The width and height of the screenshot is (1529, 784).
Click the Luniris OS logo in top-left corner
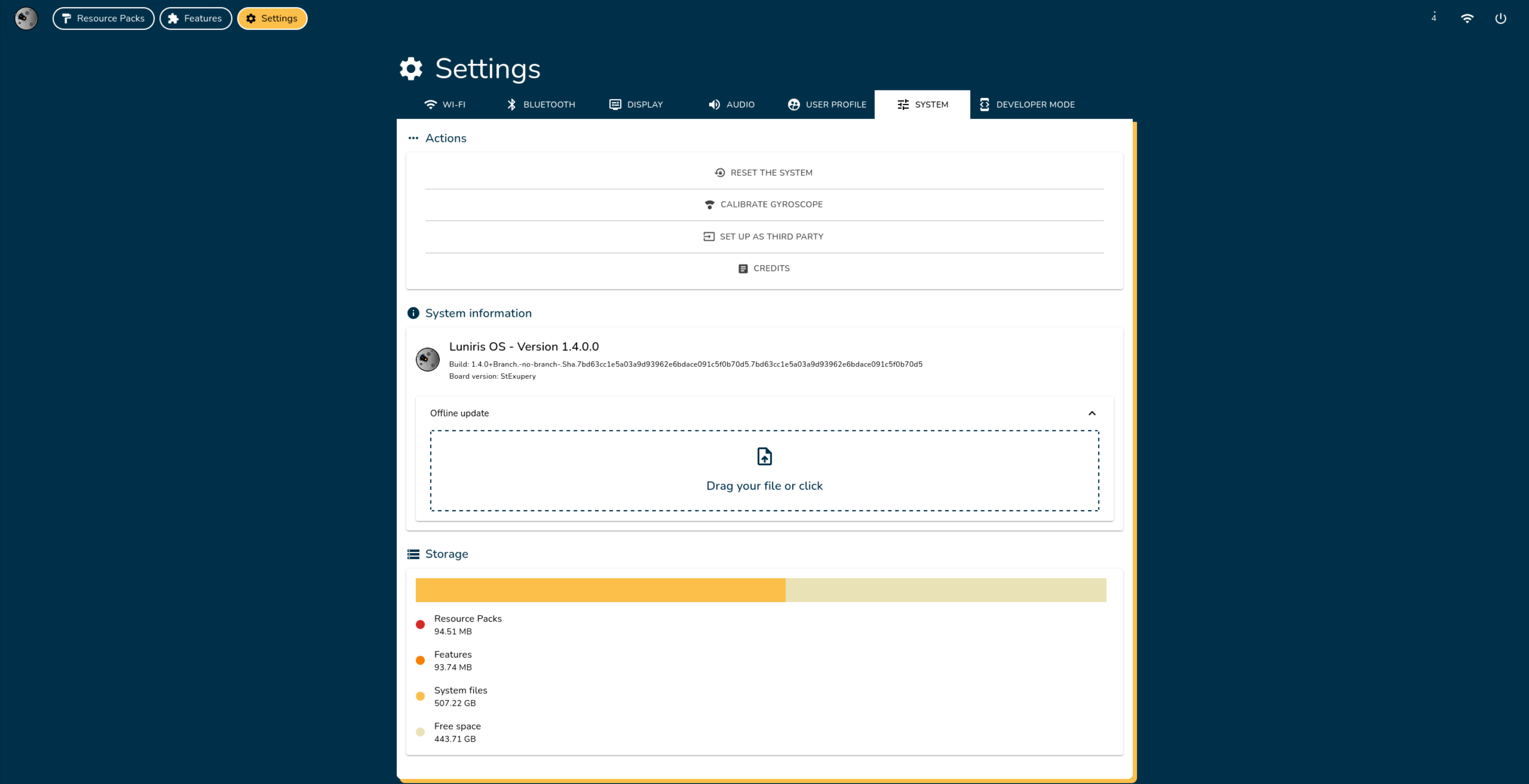26,18
